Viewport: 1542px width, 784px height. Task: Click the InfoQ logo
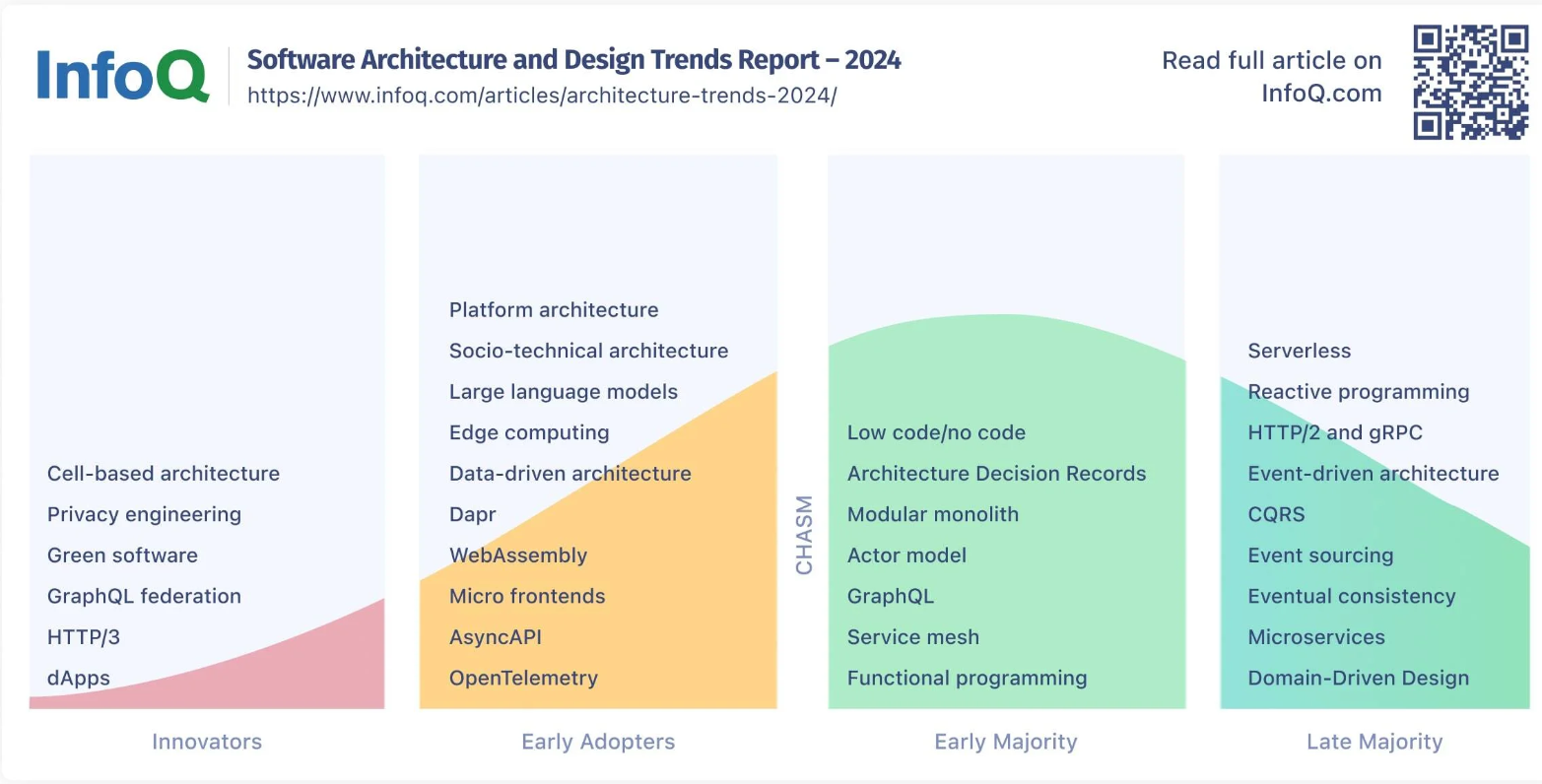(x=122, y=76)
